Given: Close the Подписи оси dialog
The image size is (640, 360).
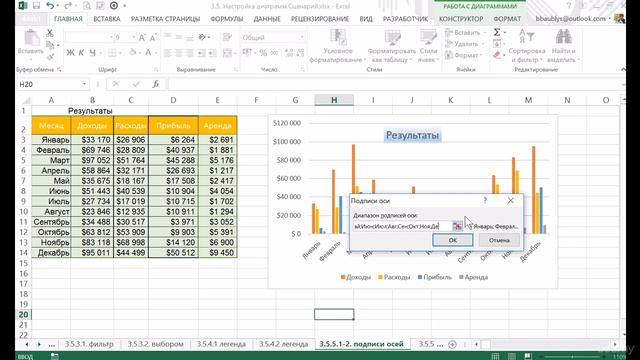Looking at the screenshot, I should [511, 200].
